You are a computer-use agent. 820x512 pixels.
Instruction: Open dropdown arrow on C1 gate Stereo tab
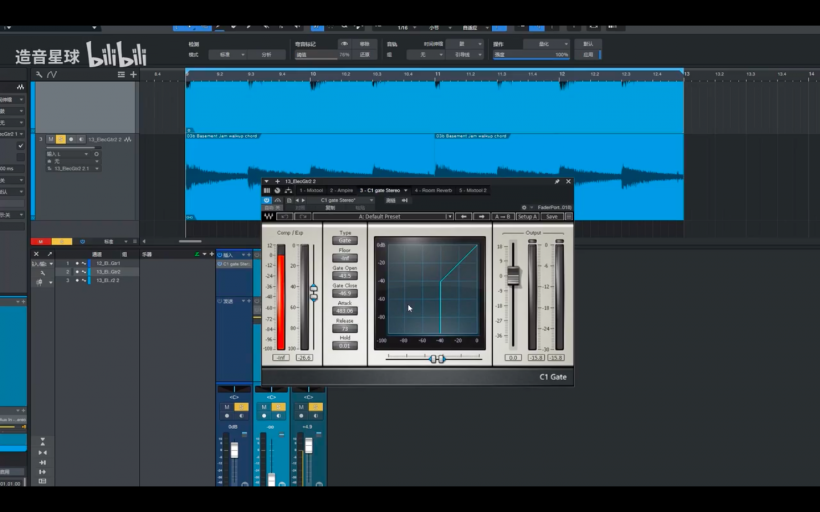pos(405,190)
